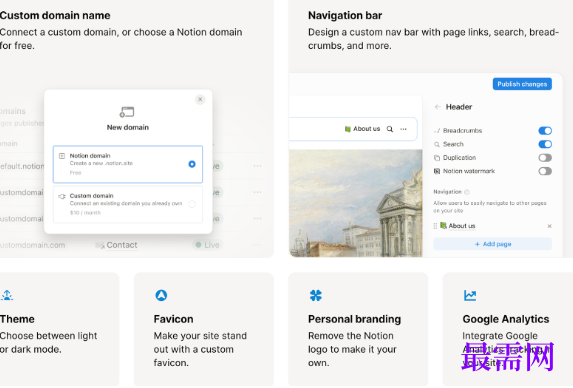573x388 pixels.
Task: Turn off the Breadcrumbs toggle
Action: pos(545,131)
